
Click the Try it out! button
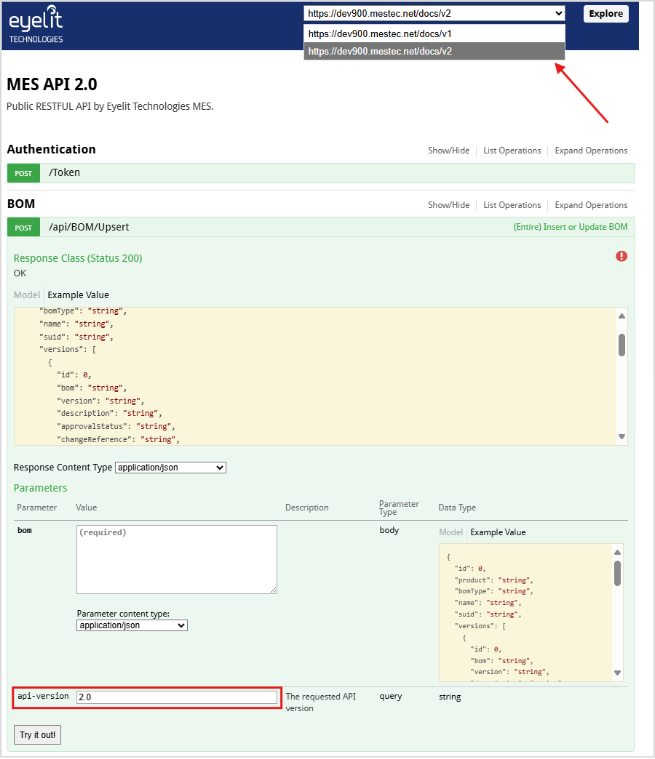(x=37, y=735)
